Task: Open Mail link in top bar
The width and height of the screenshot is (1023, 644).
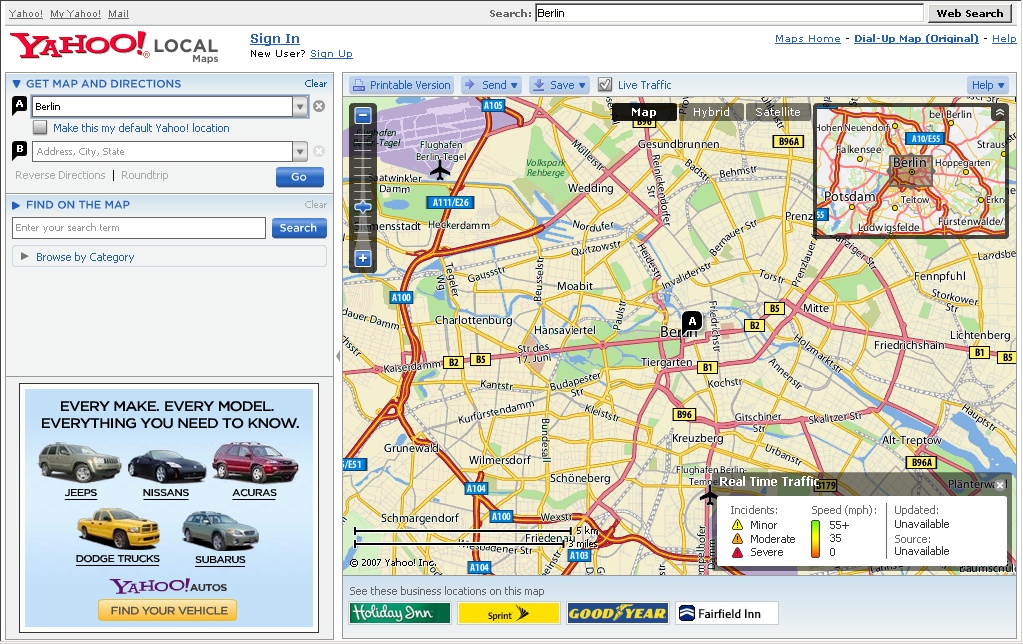Action: tap(118, 14)
